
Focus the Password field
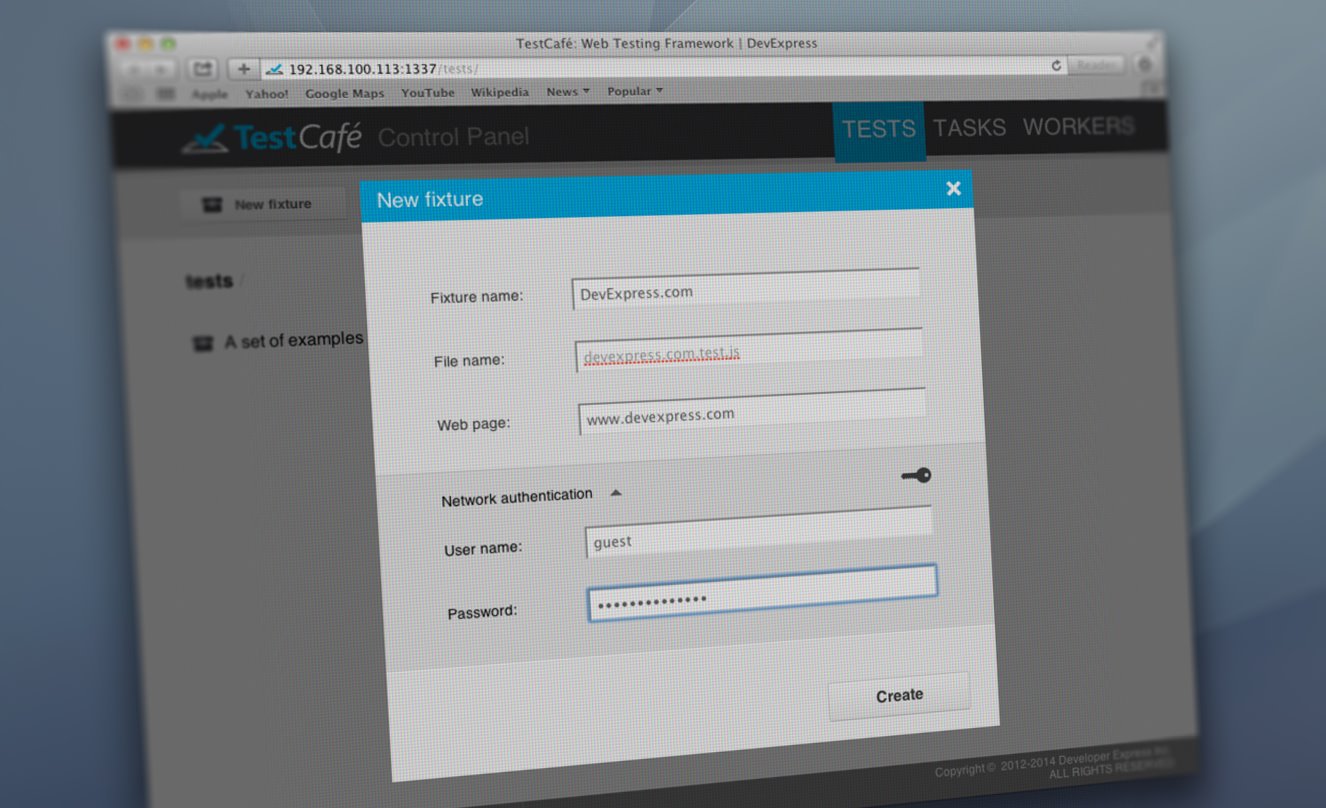[x=762, y=593]
